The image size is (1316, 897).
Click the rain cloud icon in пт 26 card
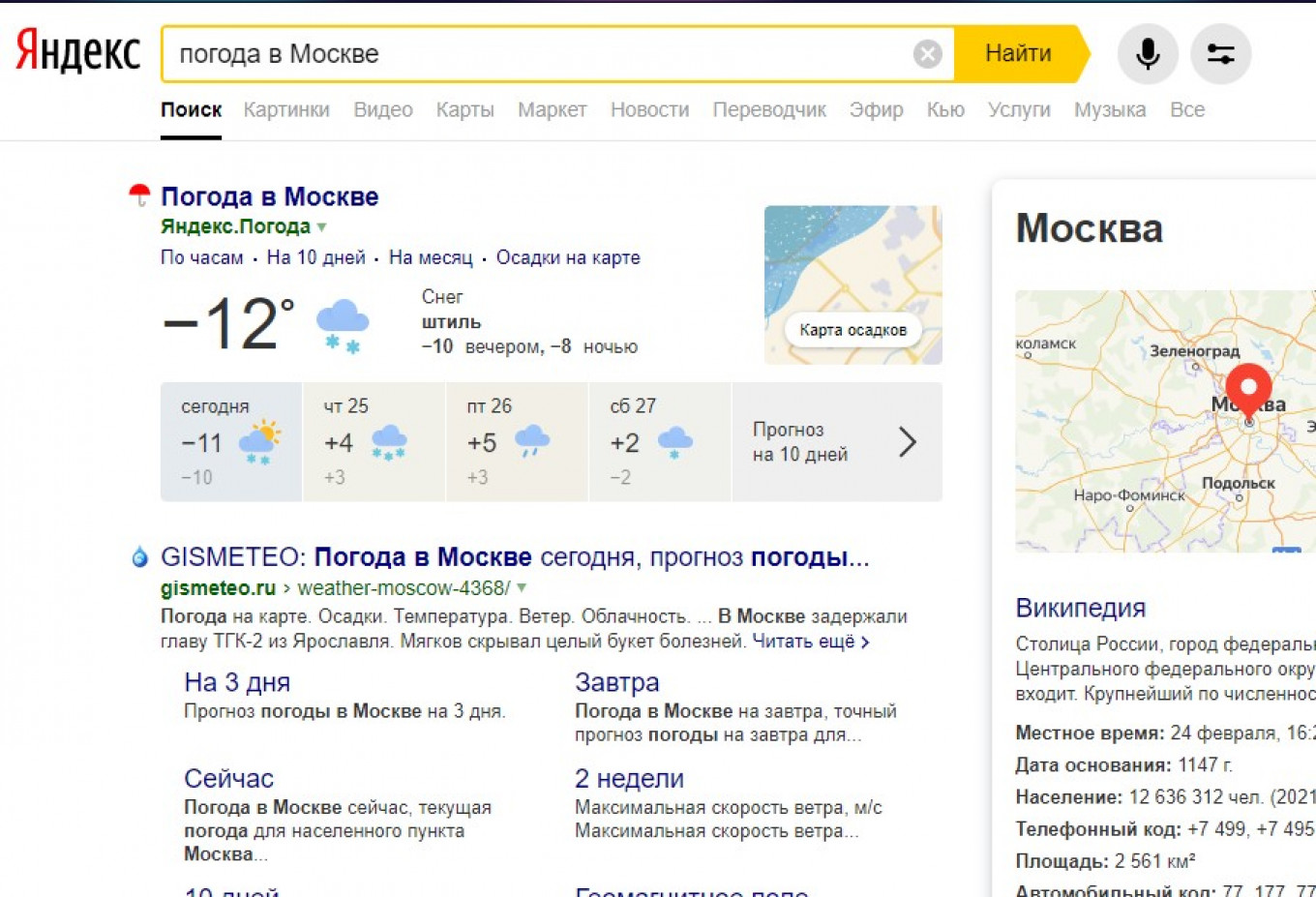pos(531,441)
